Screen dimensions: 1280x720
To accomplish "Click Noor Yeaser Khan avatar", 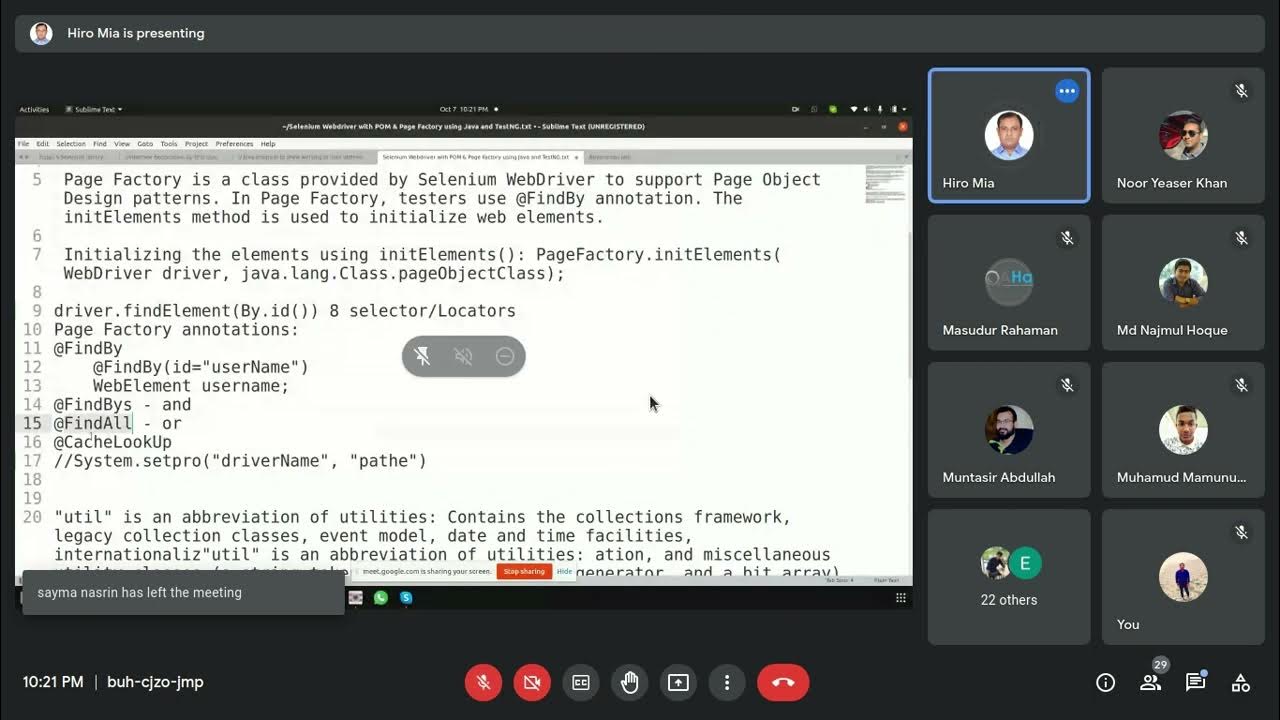I will tap(1183, 135).
